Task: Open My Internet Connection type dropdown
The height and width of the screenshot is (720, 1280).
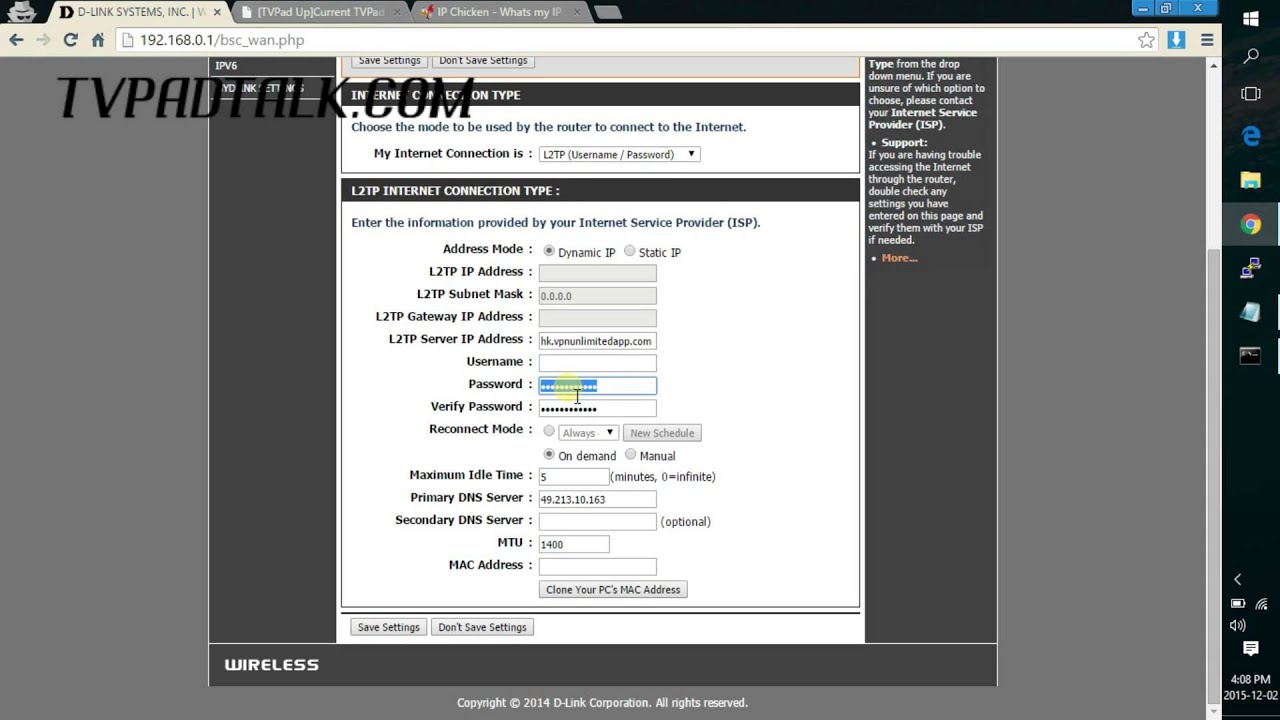Action: [619, 154]
